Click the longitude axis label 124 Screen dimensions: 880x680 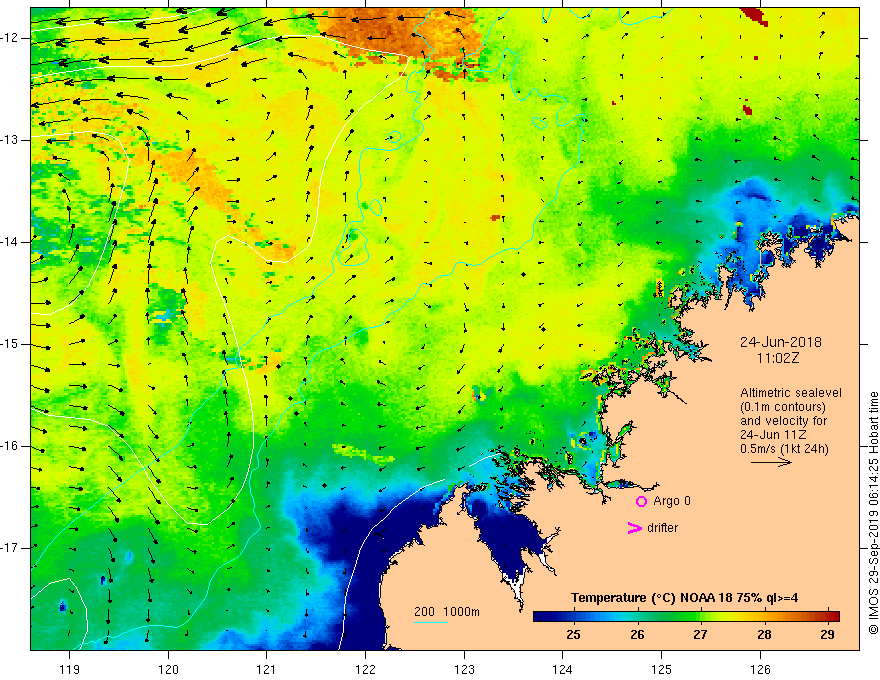coord(563,669)
